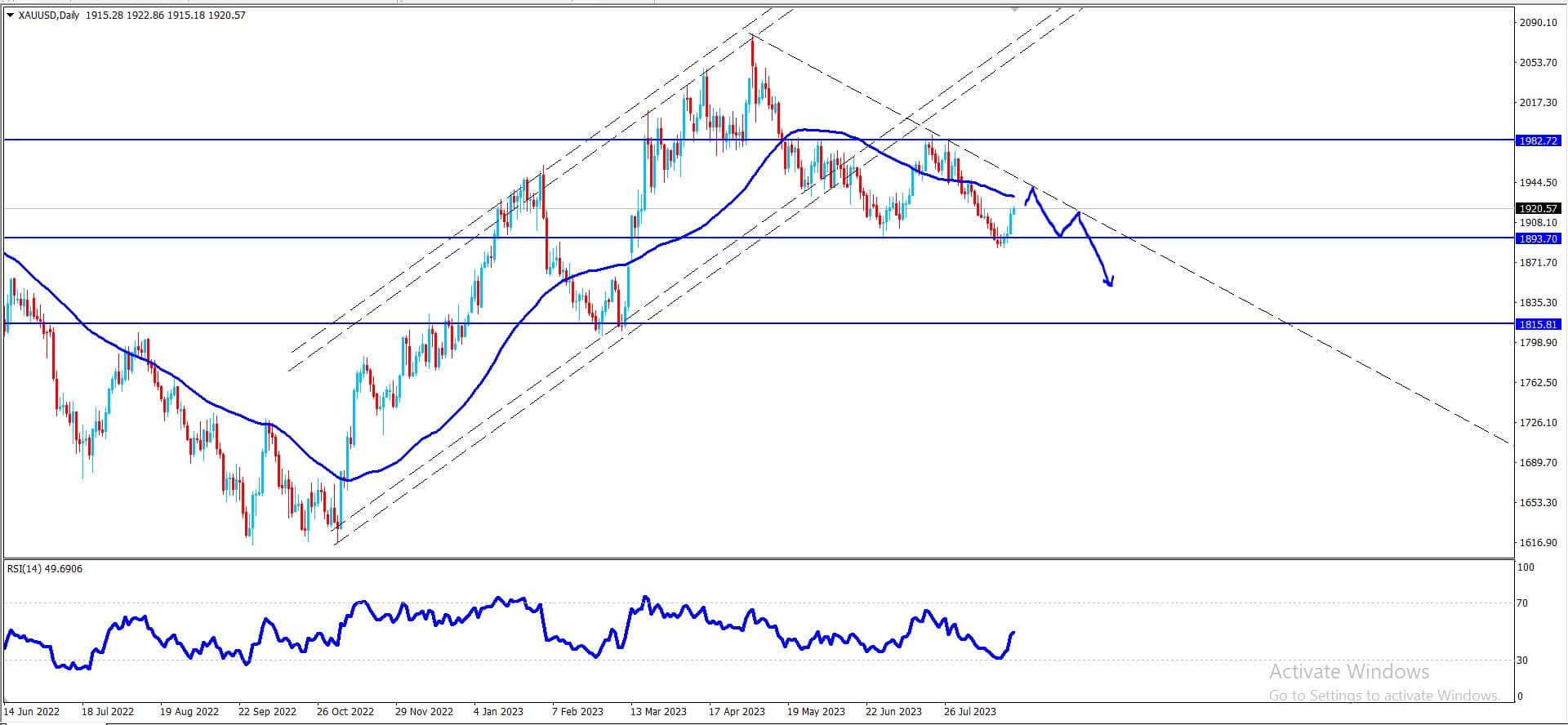This screenshot has height=725, width=1568.
Task: Click the 7 Feb 2023 date label
Action: click(577, 712)
